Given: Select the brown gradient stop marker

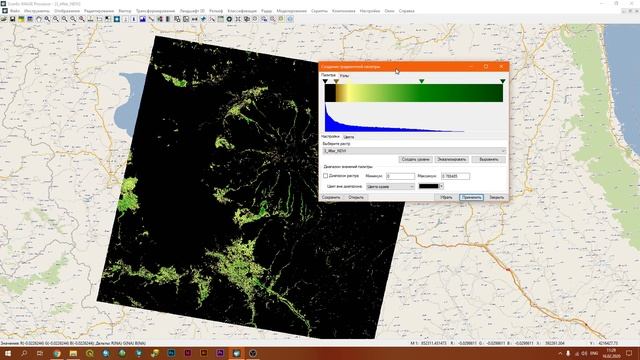Looking at the screenshot, I should [x=336, y=82].
